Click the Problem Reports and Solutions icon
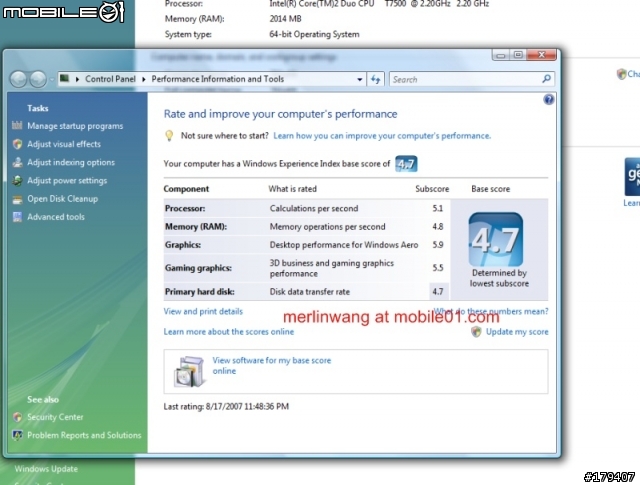 [17, 435]
